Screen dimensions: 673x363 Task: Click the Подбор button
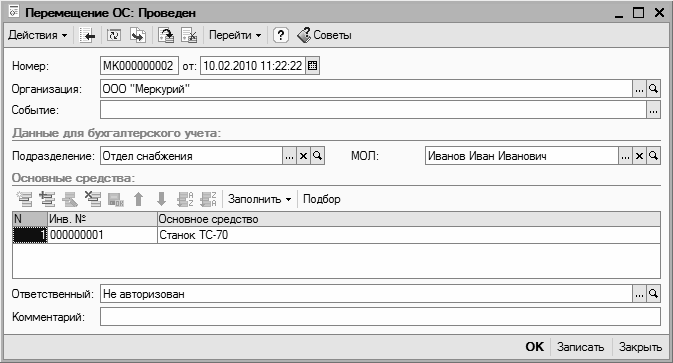coord(321,199)
